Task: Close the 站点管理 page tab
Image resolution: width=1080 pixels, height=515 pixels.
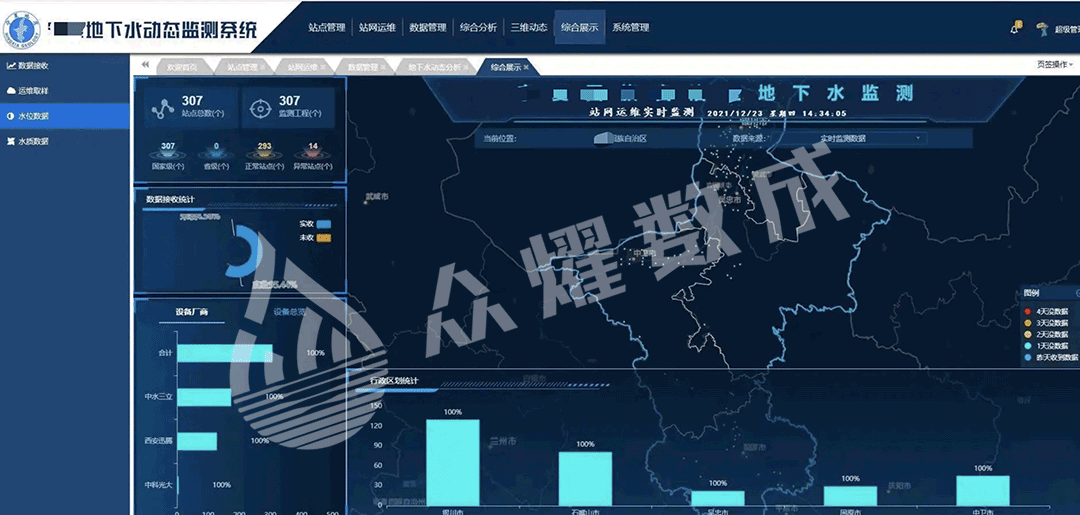Action: pos(262,67)
